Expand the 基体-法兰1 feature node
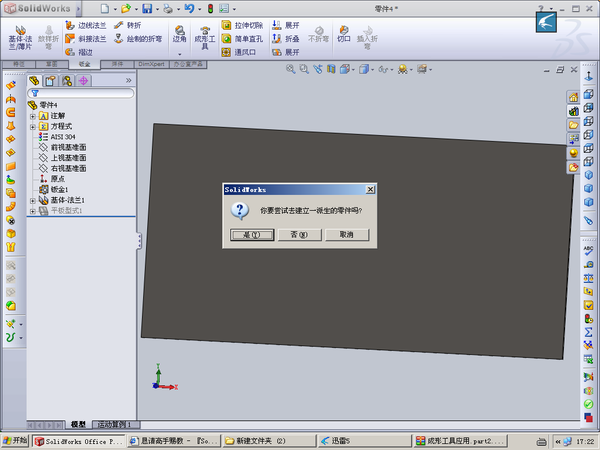 (x=33, y=201)
